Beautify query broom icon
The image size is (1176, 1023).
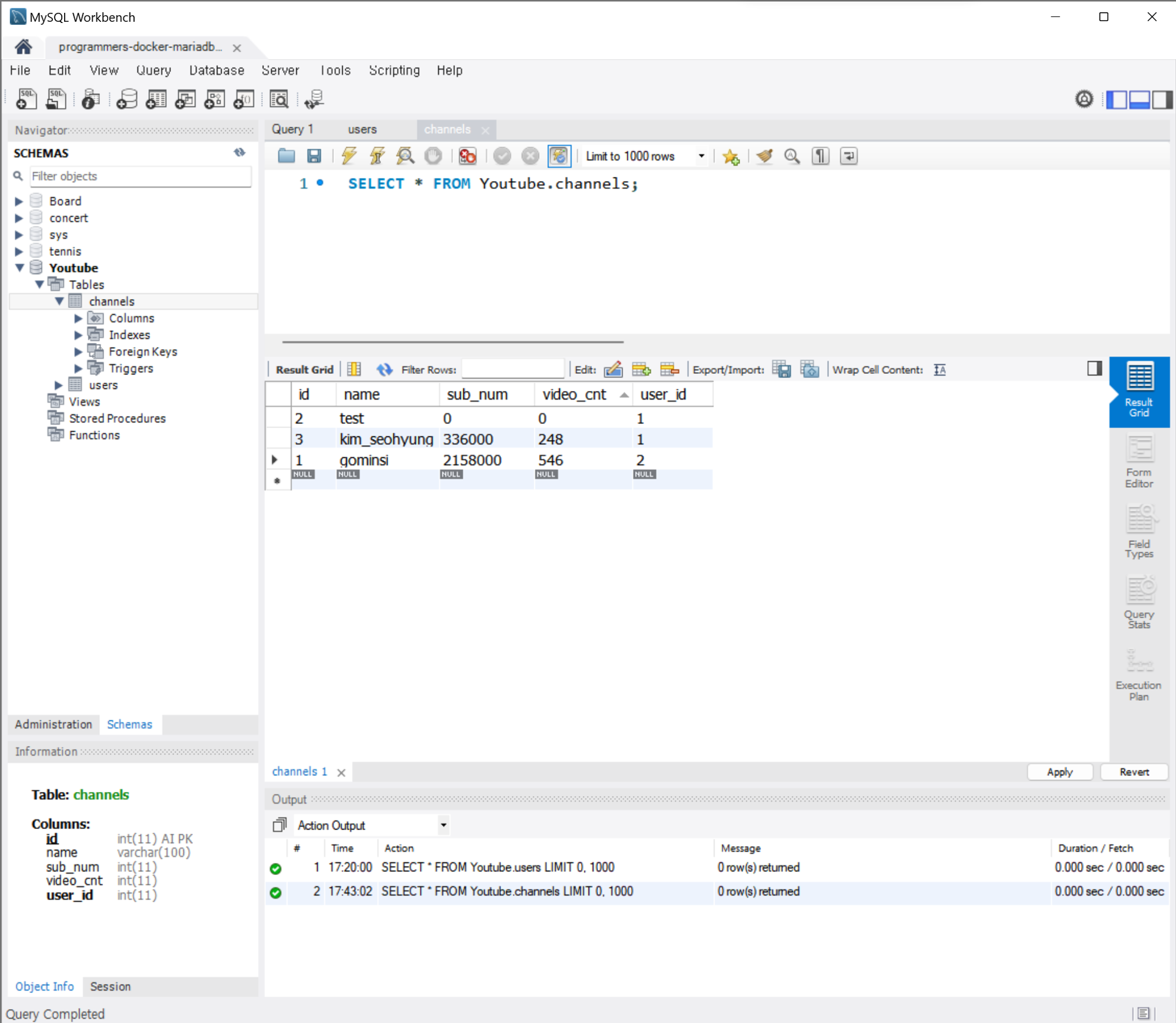[764, 156]
